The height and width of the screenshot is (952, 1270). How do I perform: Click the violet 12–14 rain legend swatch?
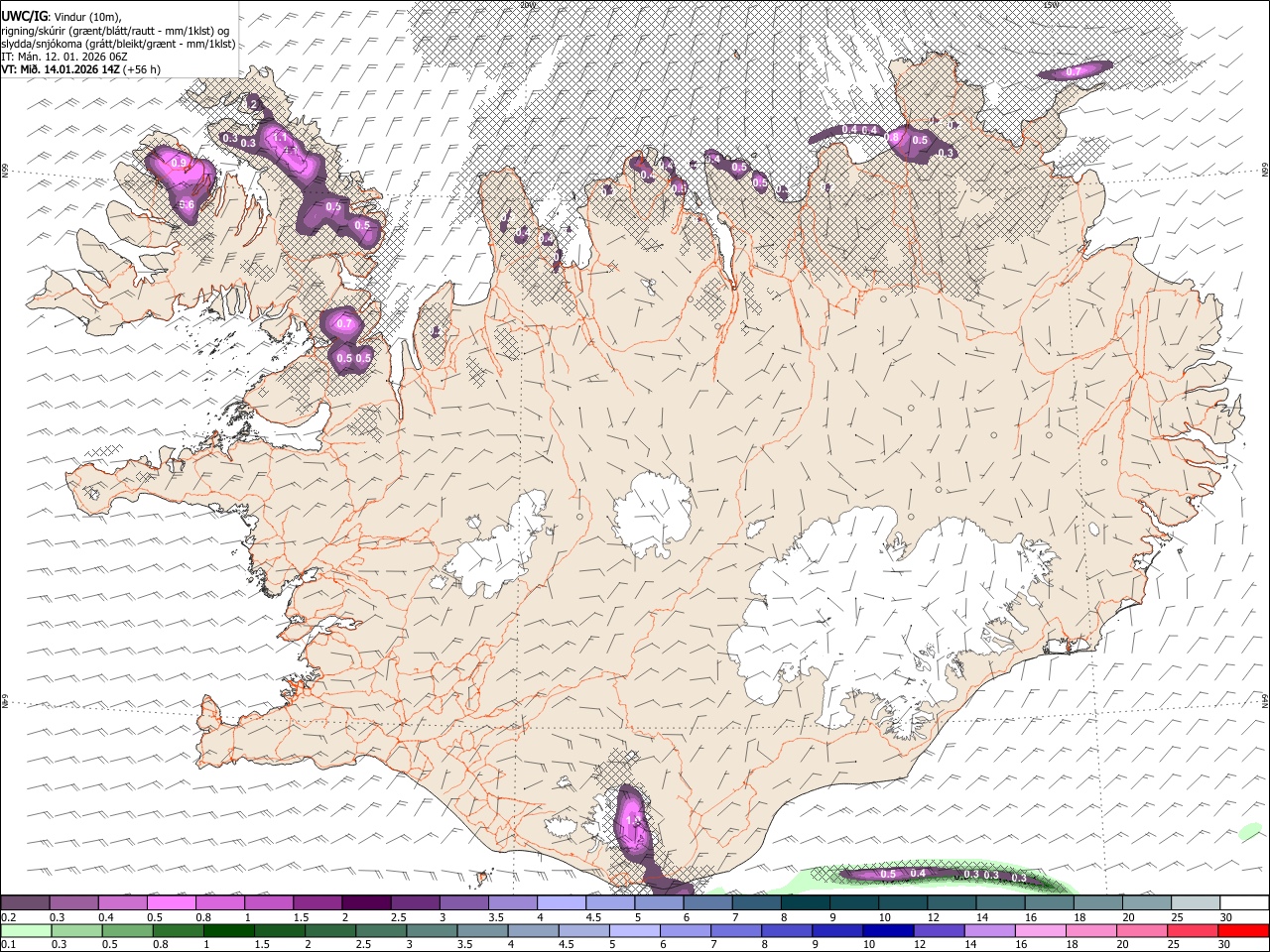938,931
